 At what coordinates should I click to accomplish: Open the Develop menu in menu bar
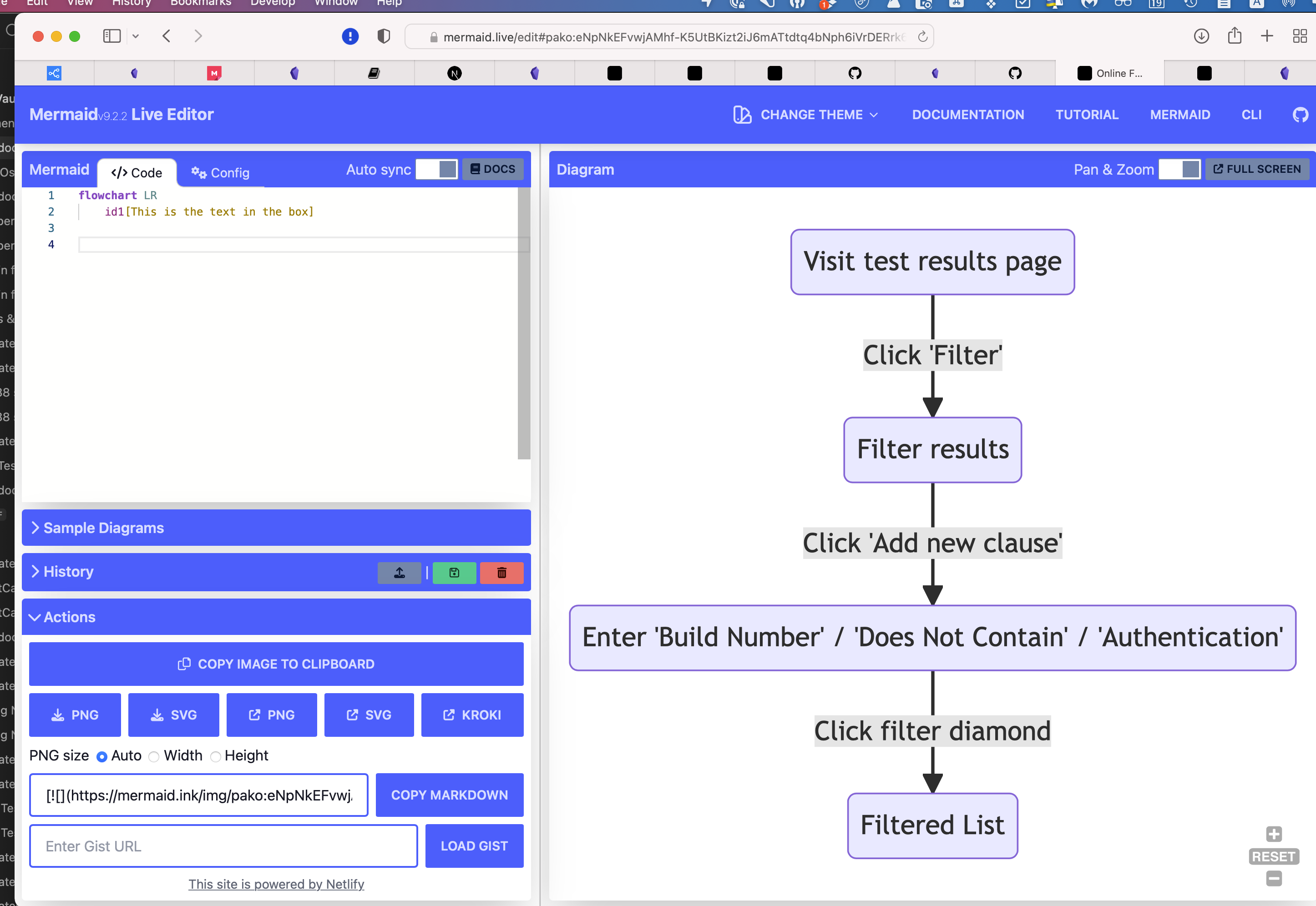[x=273, y=3]
